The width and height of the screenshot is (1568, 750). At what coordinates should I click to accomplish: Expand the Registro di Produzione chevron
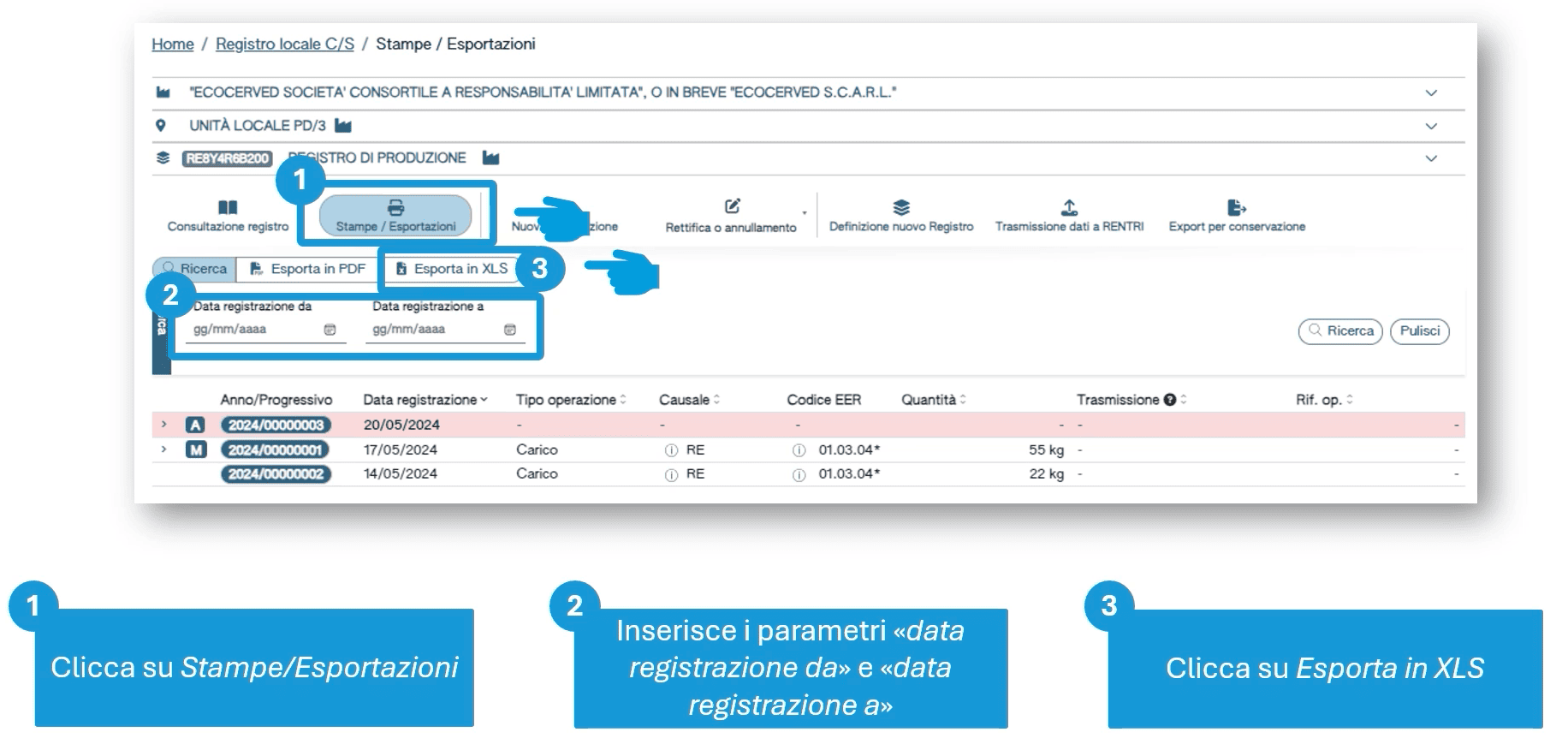click(x=1430, y=158)
